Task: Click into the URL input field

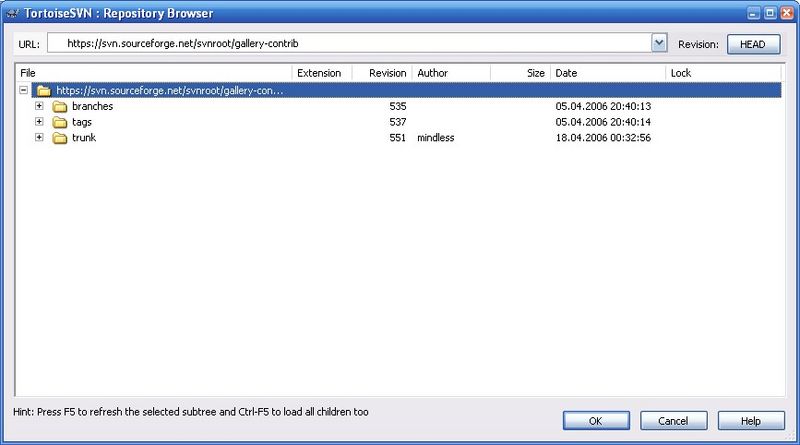Action: click(x=349, y=43)
